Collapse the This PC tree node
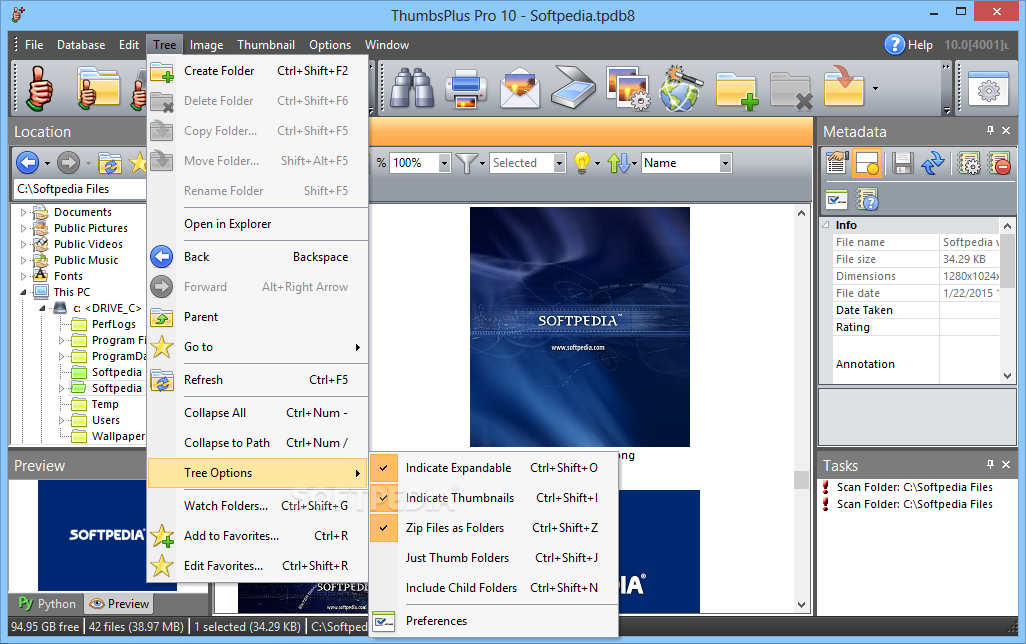Image resolution: width=1026 pixels, height=644 pixels. [x=24, y=292]
